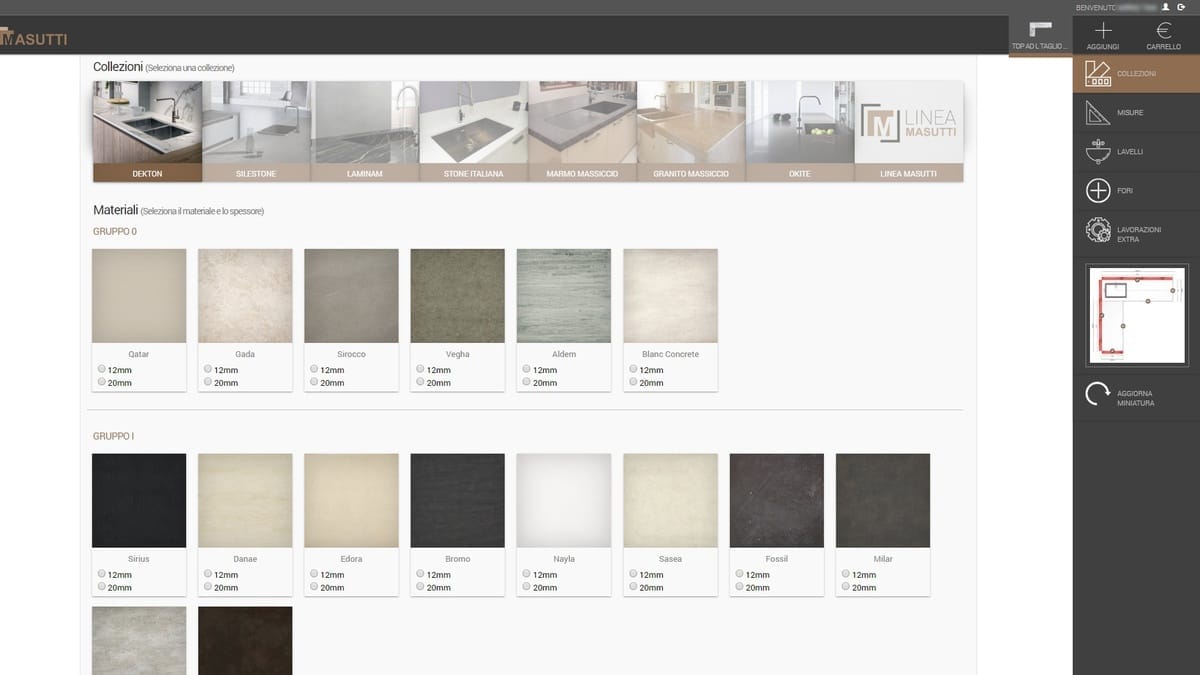
Task: Click the Qatar material swatch
Action: pos(139,296)
